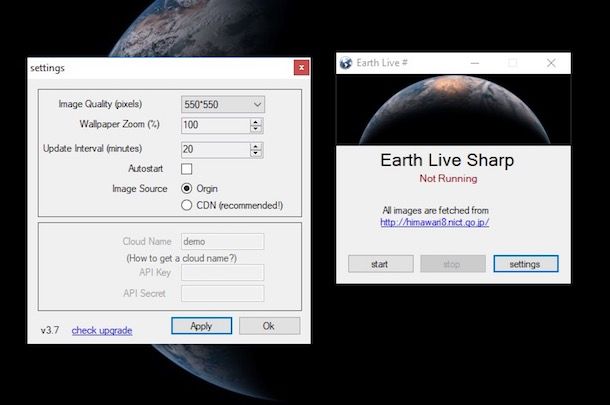Image resolution: width=610 pixels, height=405 pixels.
Task: Close the Earth Live # window
Action: (551, 63)
